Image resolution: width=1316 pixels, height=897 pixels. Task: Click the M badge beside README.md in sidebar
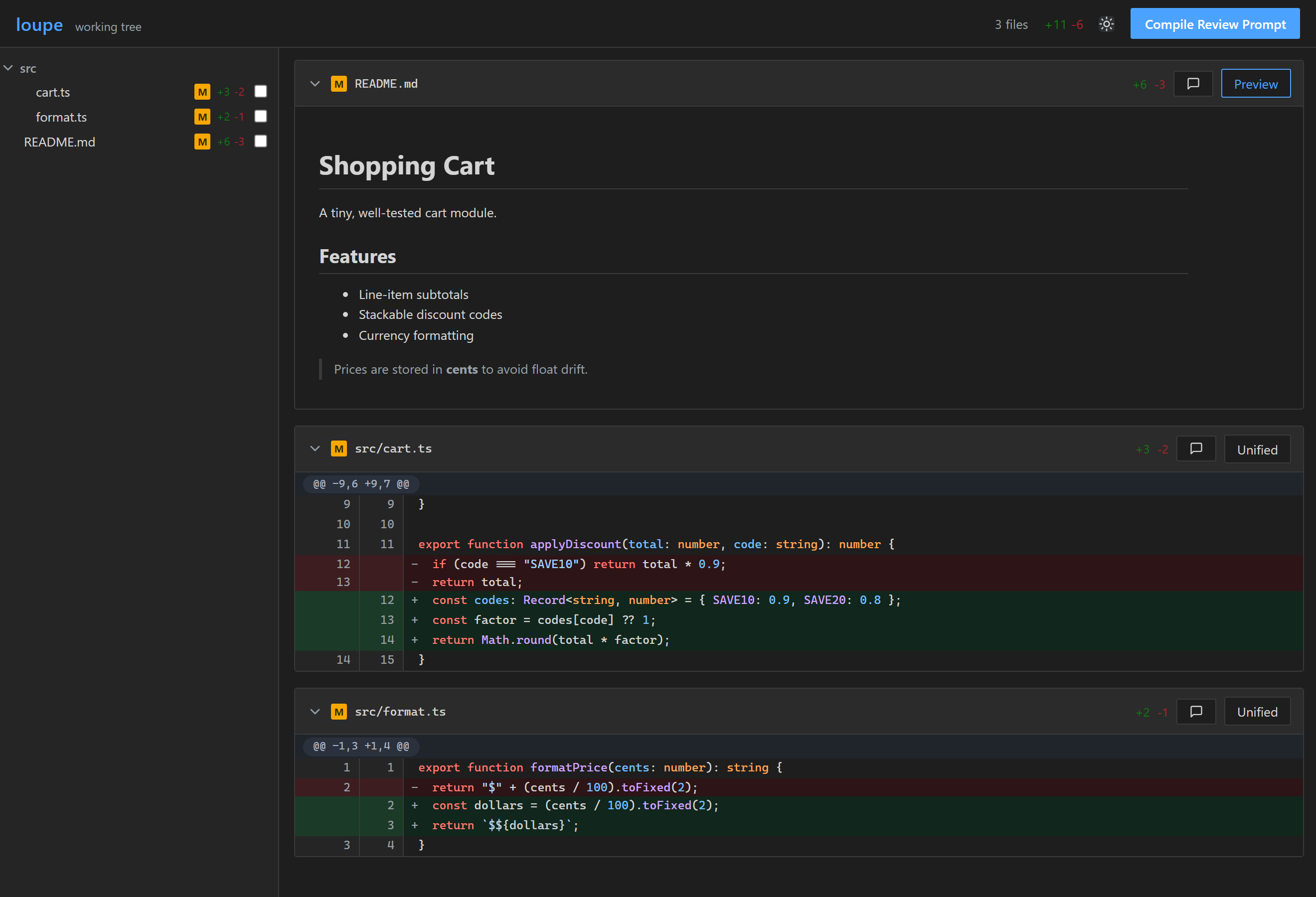202,142
